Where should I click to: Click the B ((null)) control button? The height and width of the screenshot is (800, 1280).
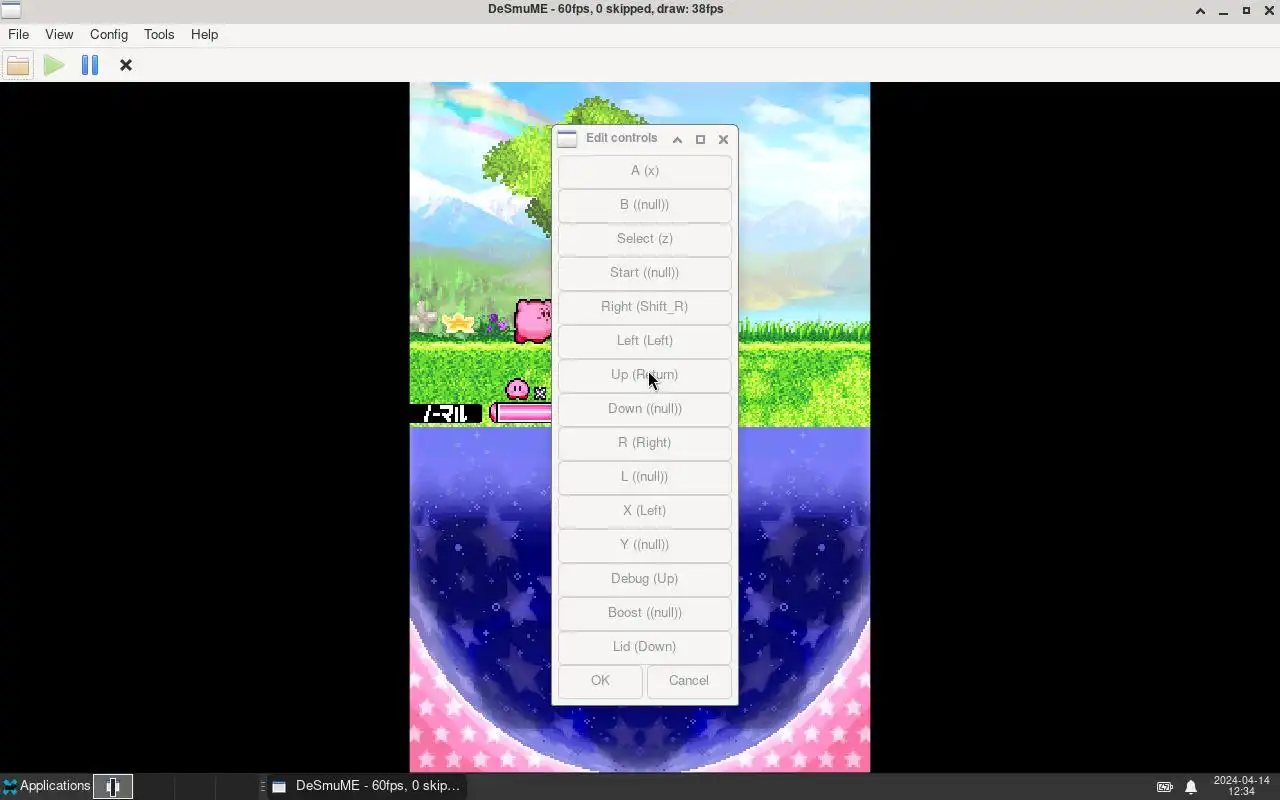click(644, 205)
